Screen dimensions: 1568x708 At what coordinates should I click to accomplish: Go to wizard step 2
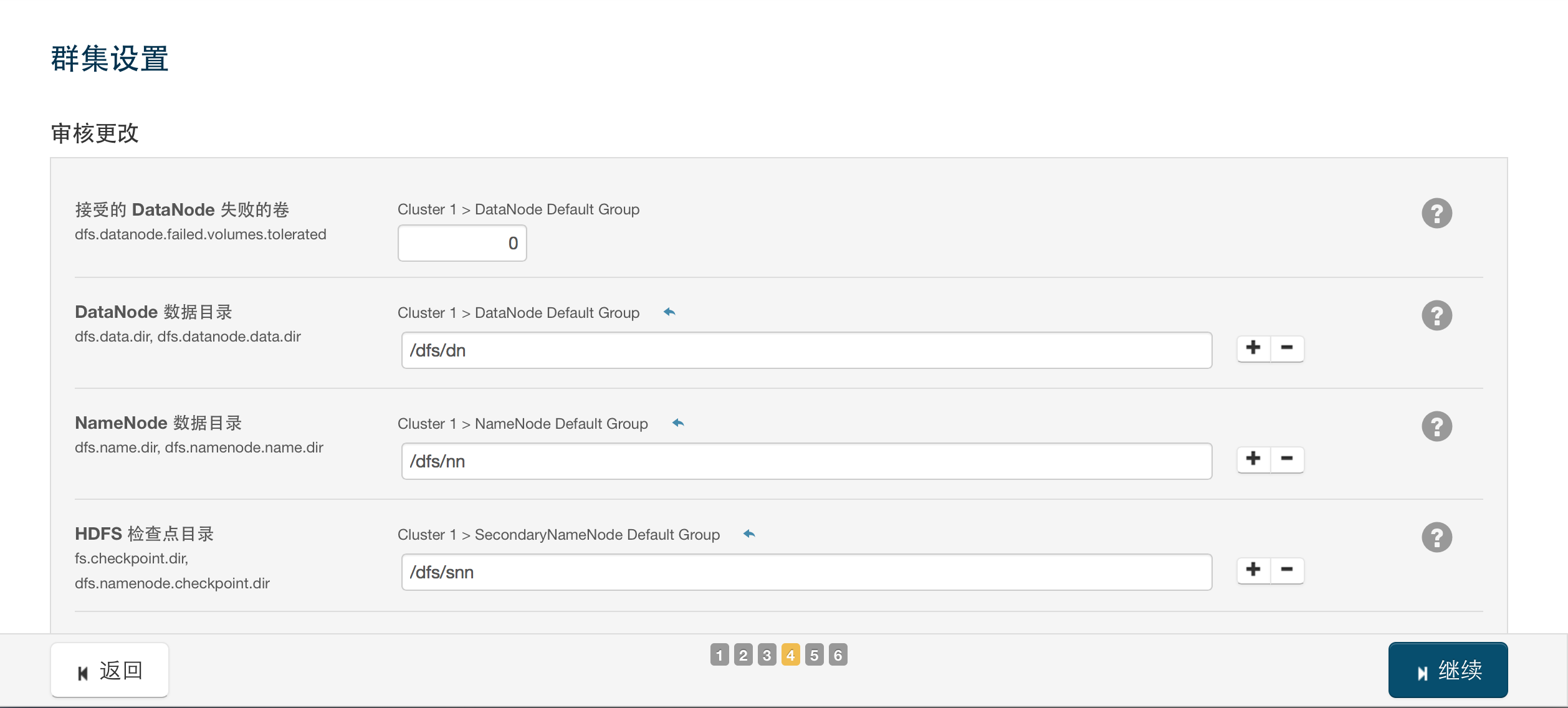pos(743,655)
